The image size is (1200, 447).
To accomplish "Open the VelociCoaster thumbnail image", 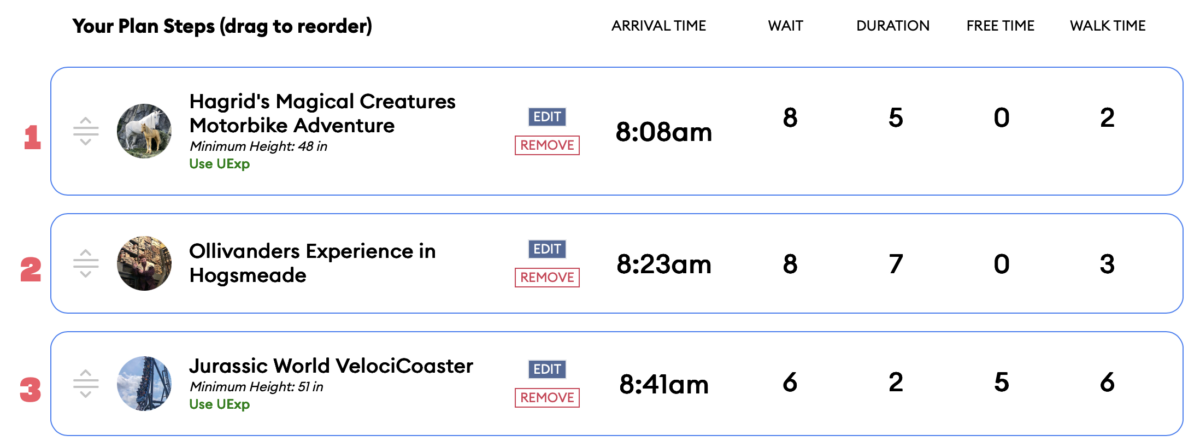I will [144, 383].
